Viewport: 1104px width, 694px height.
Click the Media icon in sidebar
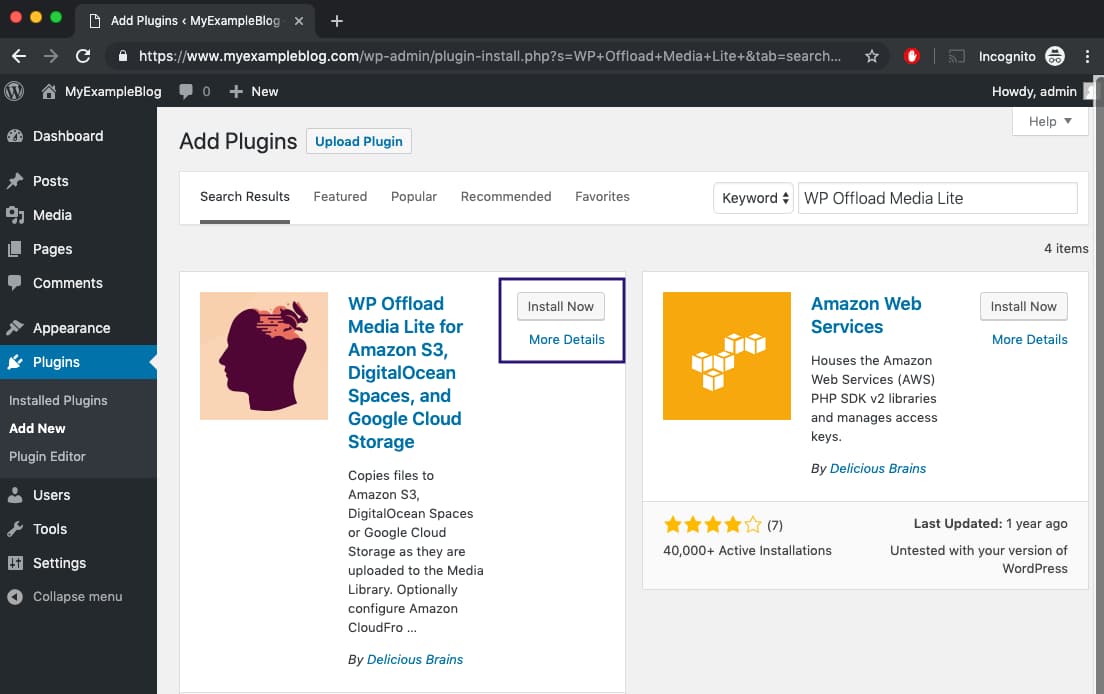15,215
